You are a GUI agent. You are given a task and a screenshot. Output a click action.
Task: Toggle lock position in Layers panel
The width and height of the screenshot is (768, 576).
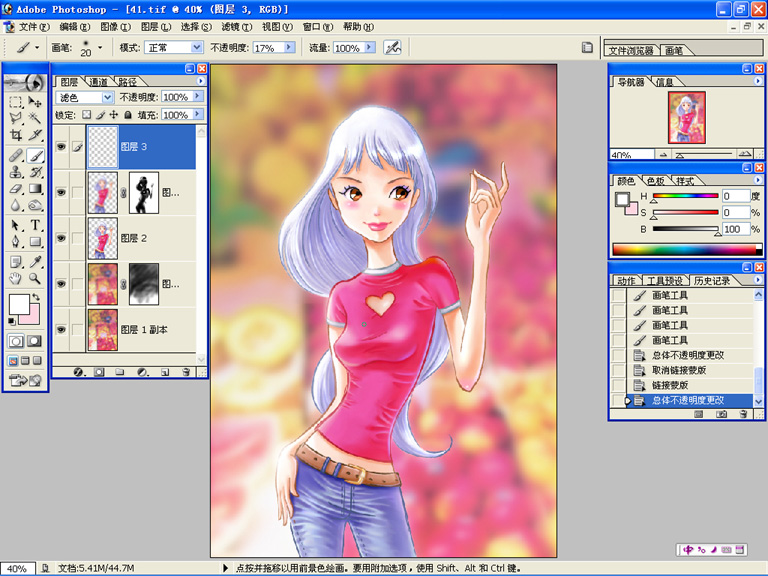coord(114,115)
